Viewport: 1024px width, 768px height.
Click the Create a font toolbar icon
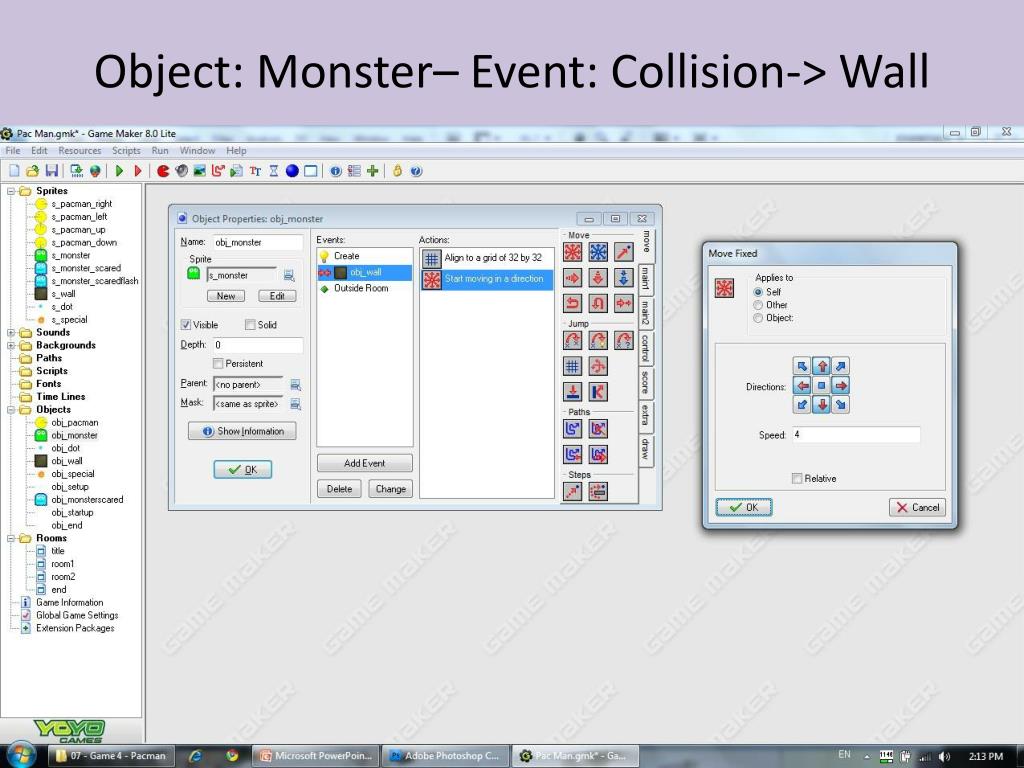[255, 171]
